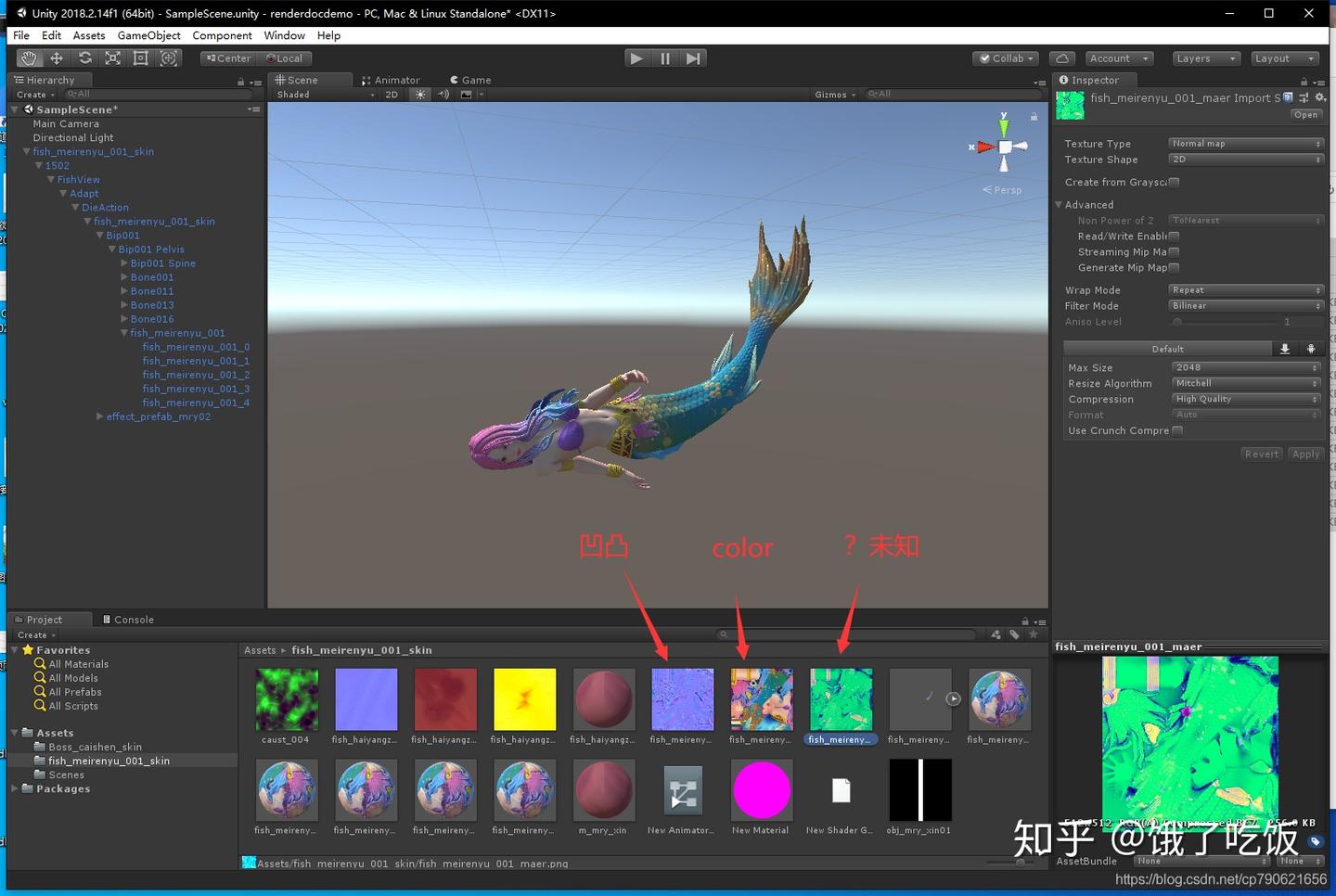This screenshot has height=896, width=1336.
Task: Collapse the Advanced section in the Inspector
Action: click(1059, 204)
